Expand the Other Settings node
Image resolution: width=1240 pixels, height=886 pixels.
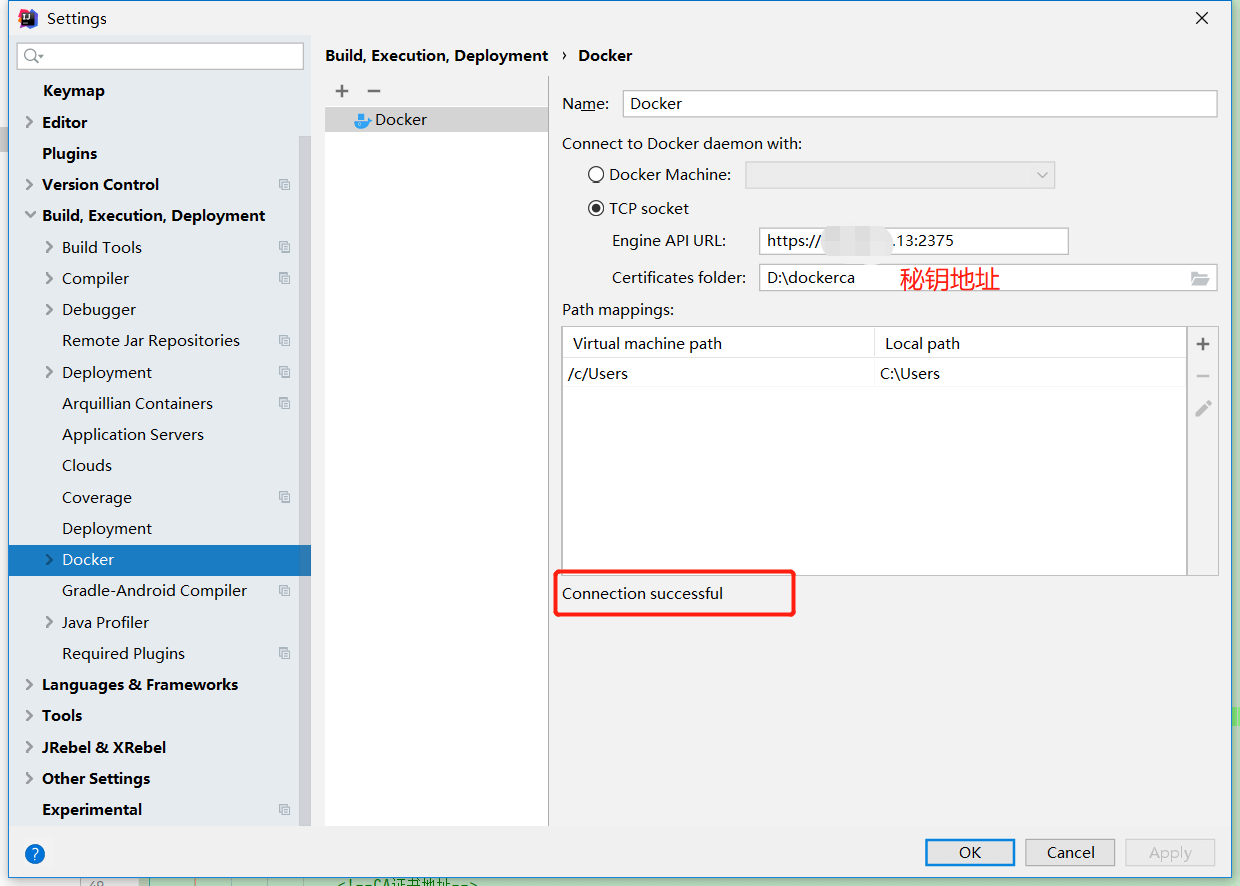(29, 779)
